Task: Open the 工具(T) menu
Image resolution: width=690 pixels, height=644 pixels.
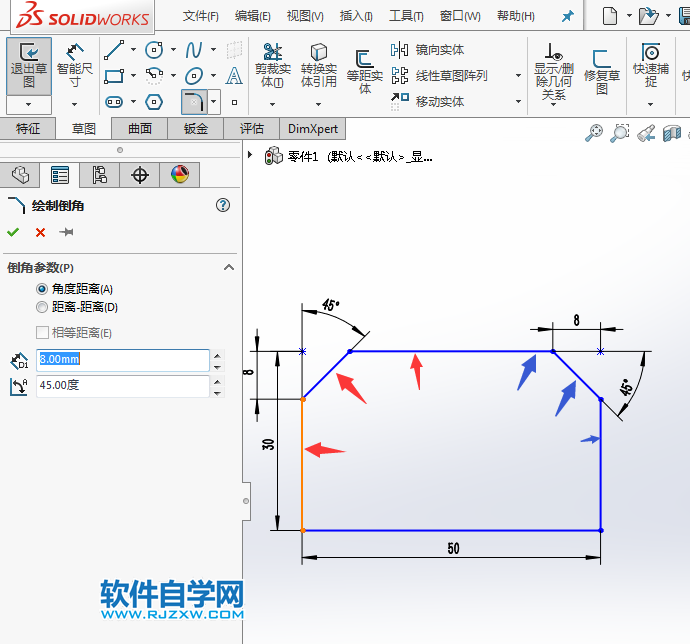Action: (406, 16)
